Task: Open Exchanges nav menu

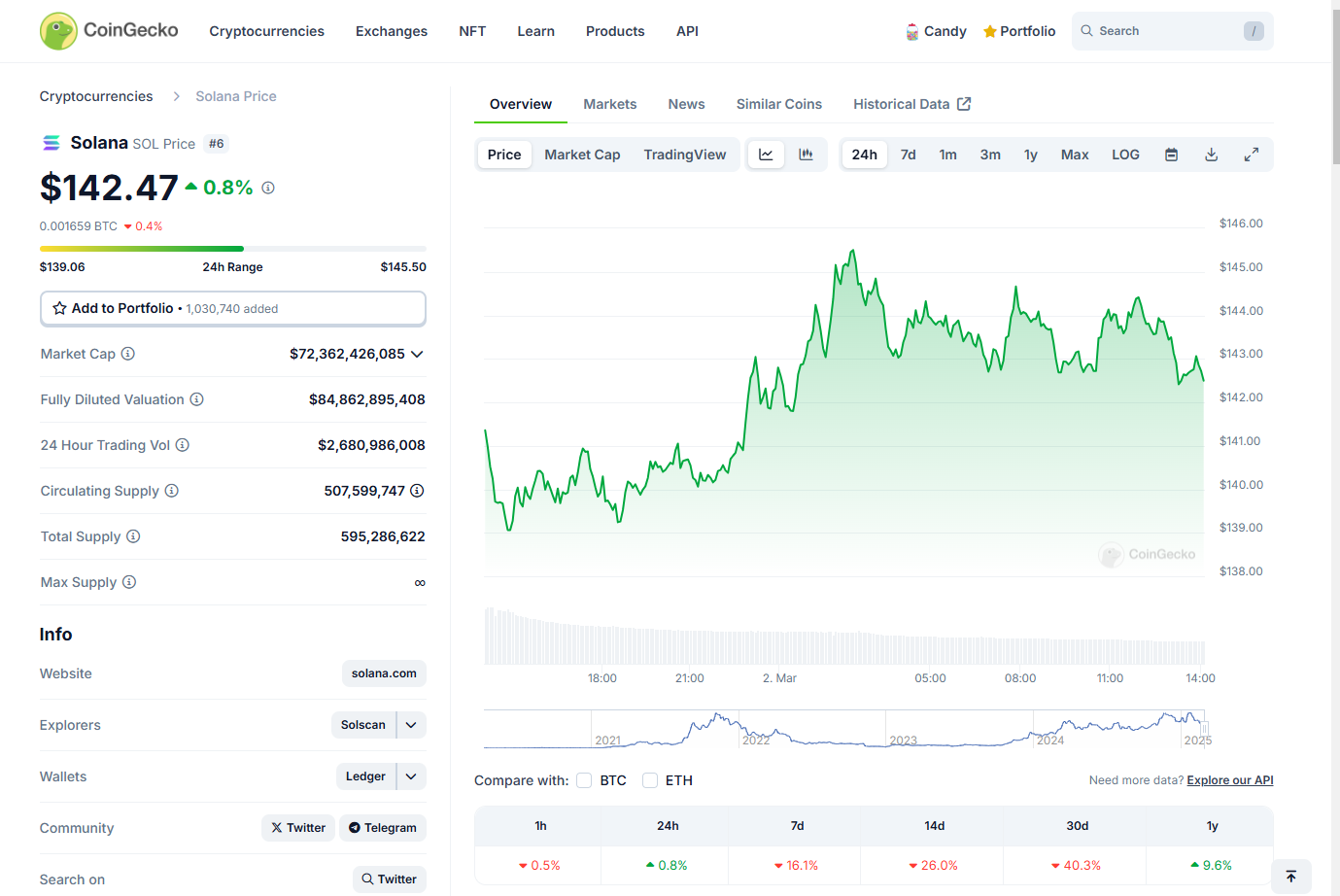Action: point(392,31)
